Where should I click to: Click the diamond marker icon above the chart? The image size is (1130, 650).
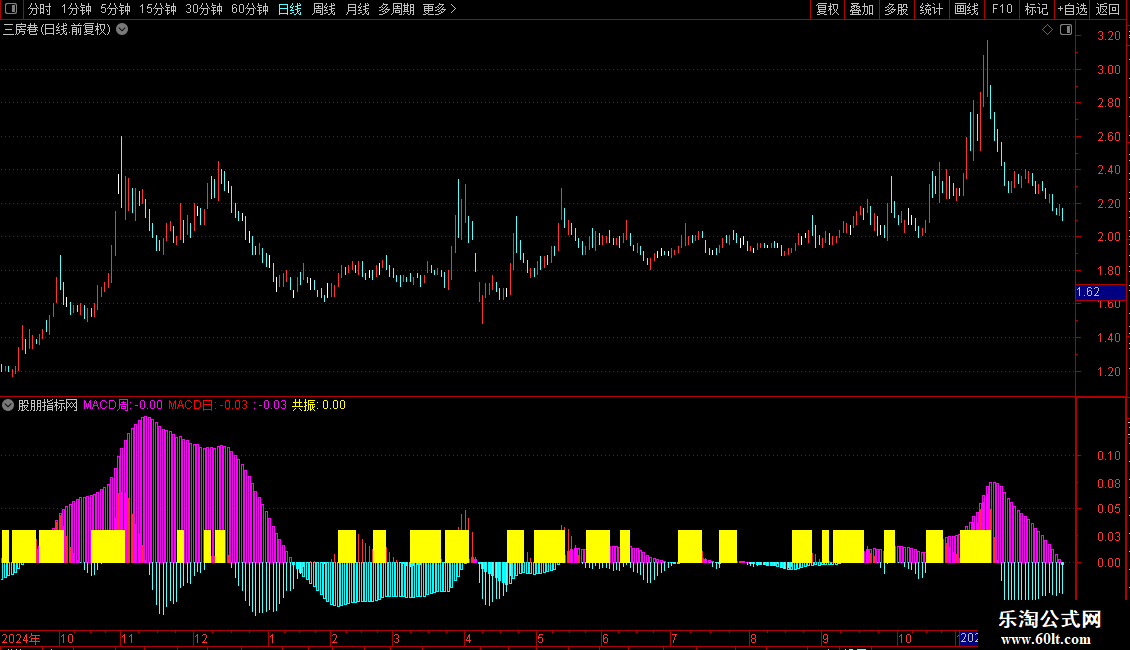coord(1047,30)
